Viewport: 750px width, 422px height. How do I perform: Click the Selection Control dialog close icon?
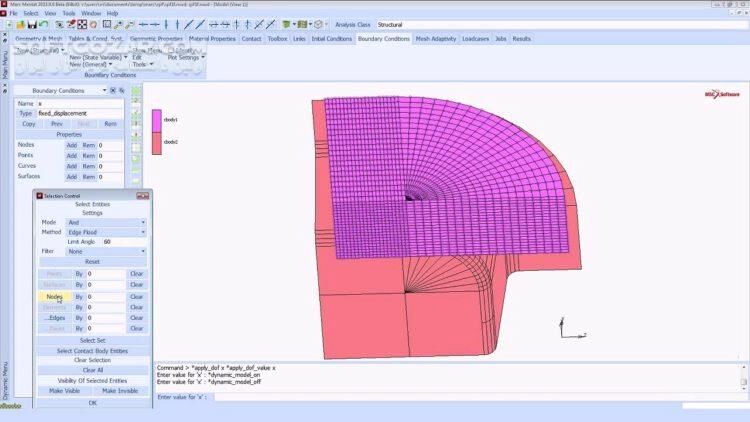tap(146, 196)
